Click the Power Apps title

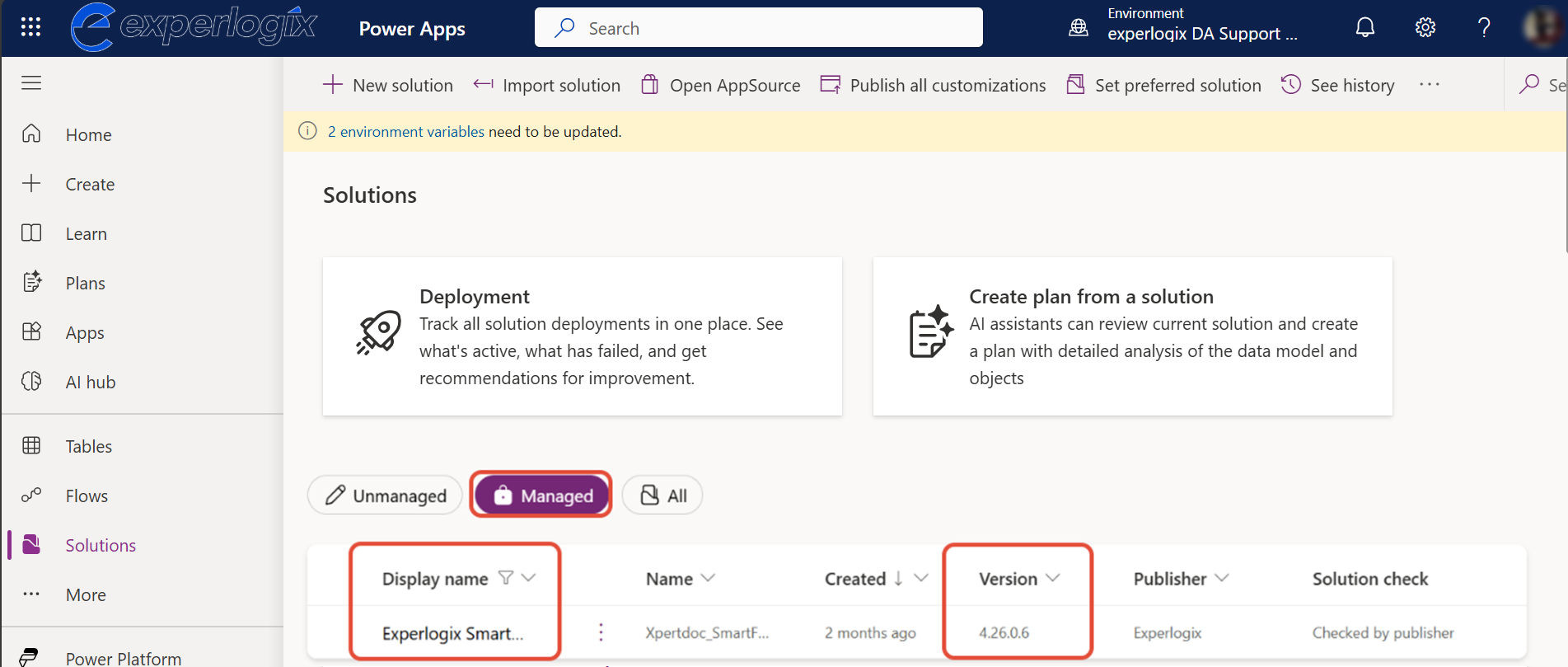point(412,29)
